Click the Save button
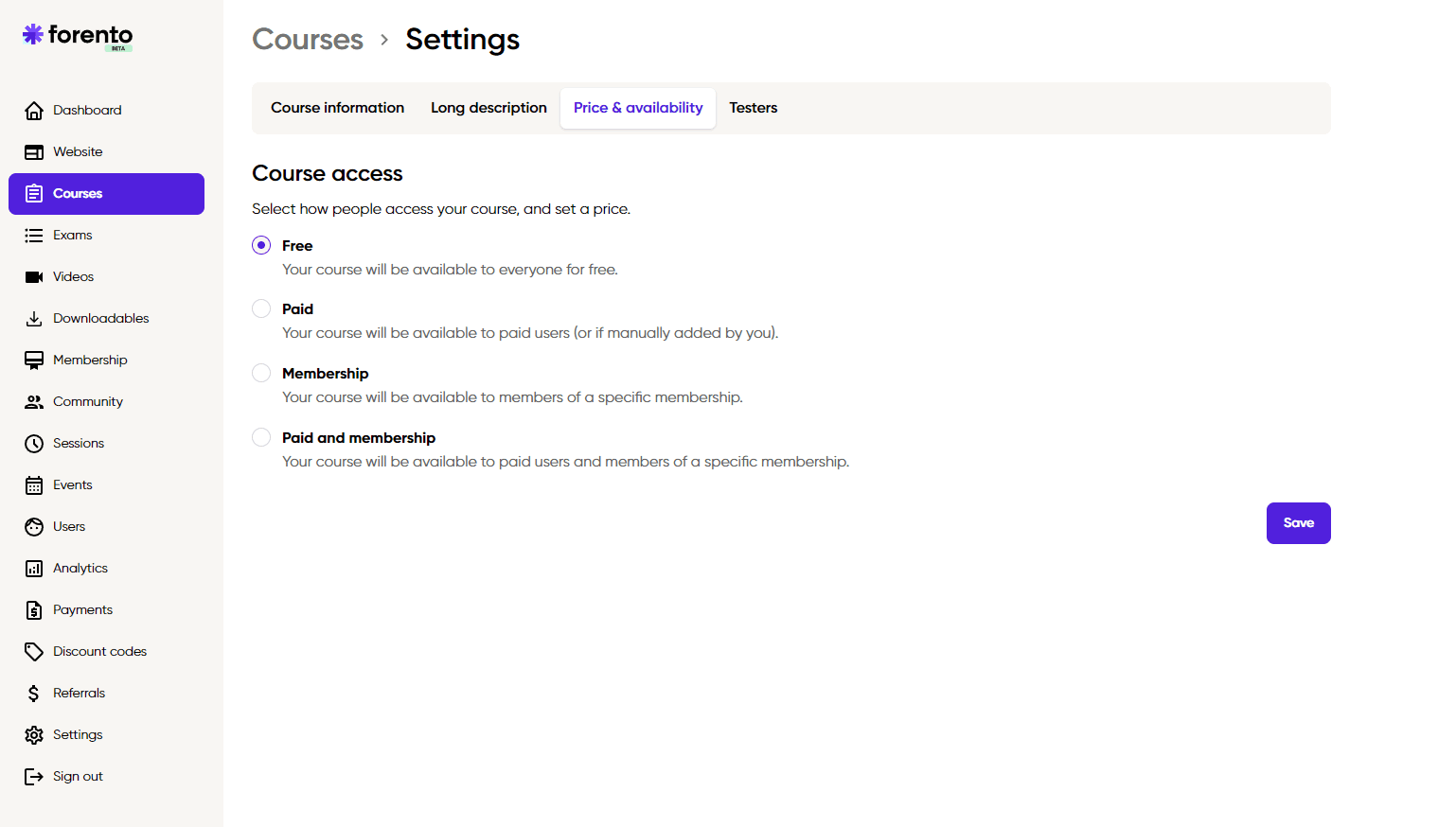The image size is (1456, 827). [1299, 523]
